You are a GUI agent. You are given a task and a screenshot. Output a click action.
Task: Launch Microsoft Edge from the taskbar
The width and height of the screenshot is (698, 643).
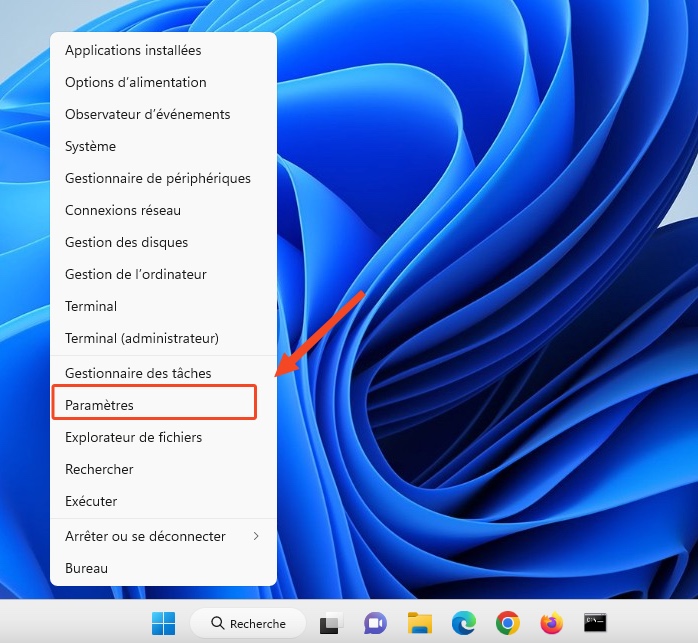[463, 624]
